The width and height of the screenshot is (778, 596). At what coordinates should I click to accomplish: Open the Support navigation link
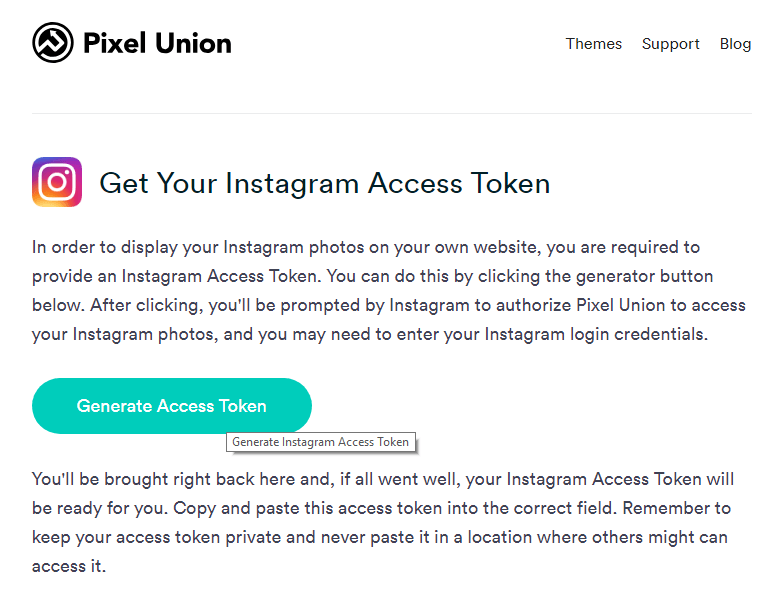(670, 44)
